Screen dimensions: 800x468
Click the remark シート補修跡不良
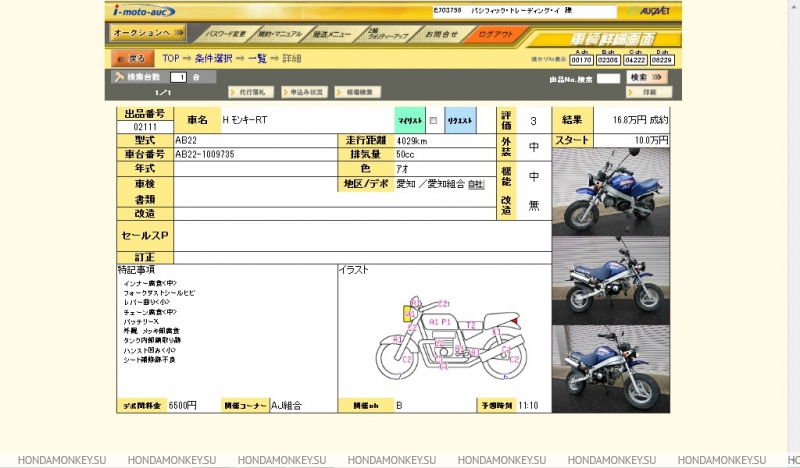tap(149, 360)
